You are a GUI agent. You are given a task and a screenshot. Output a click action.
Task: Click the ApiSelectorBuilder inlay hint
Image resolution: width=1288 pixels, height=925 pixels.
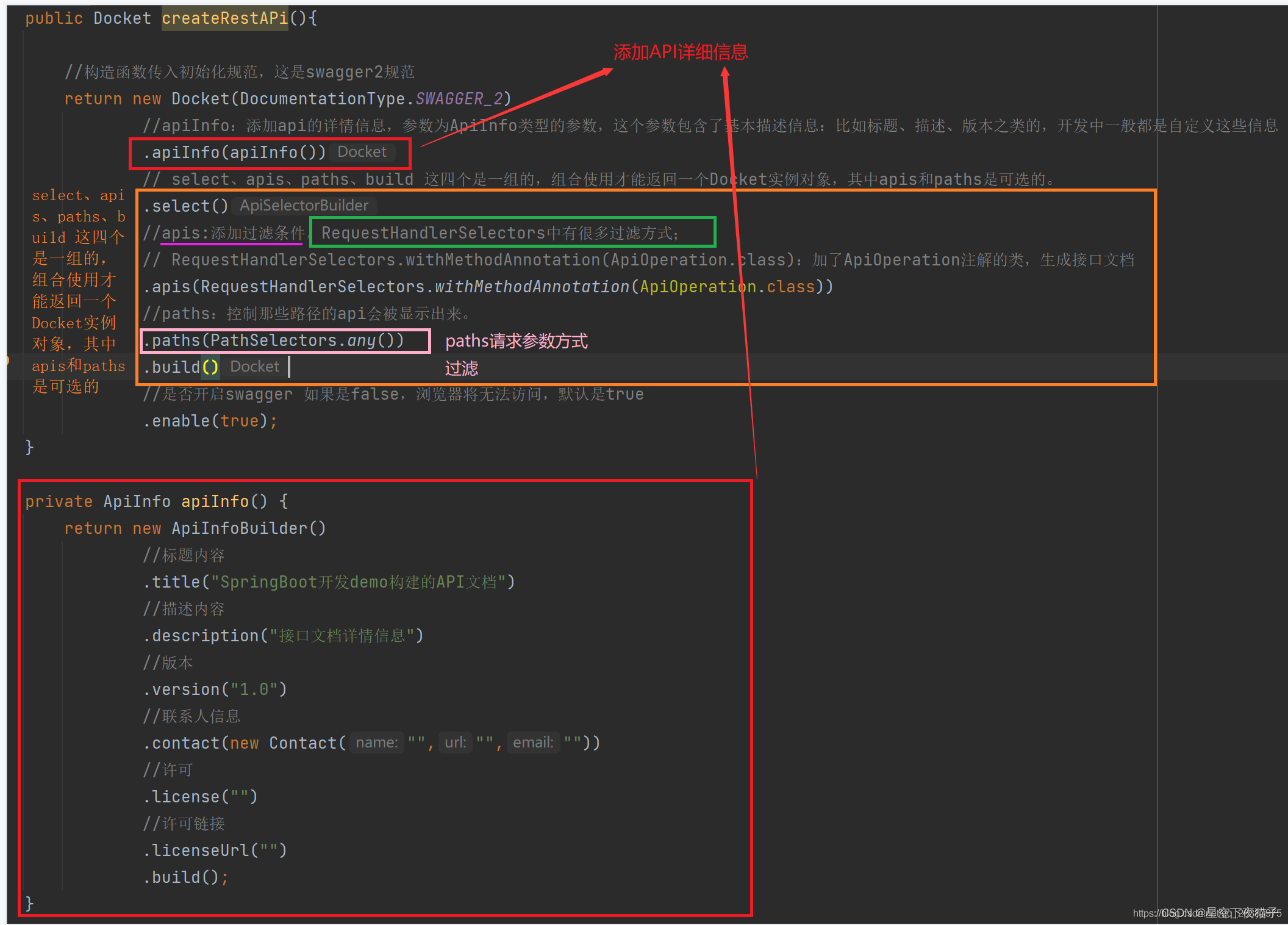(304, 206)
